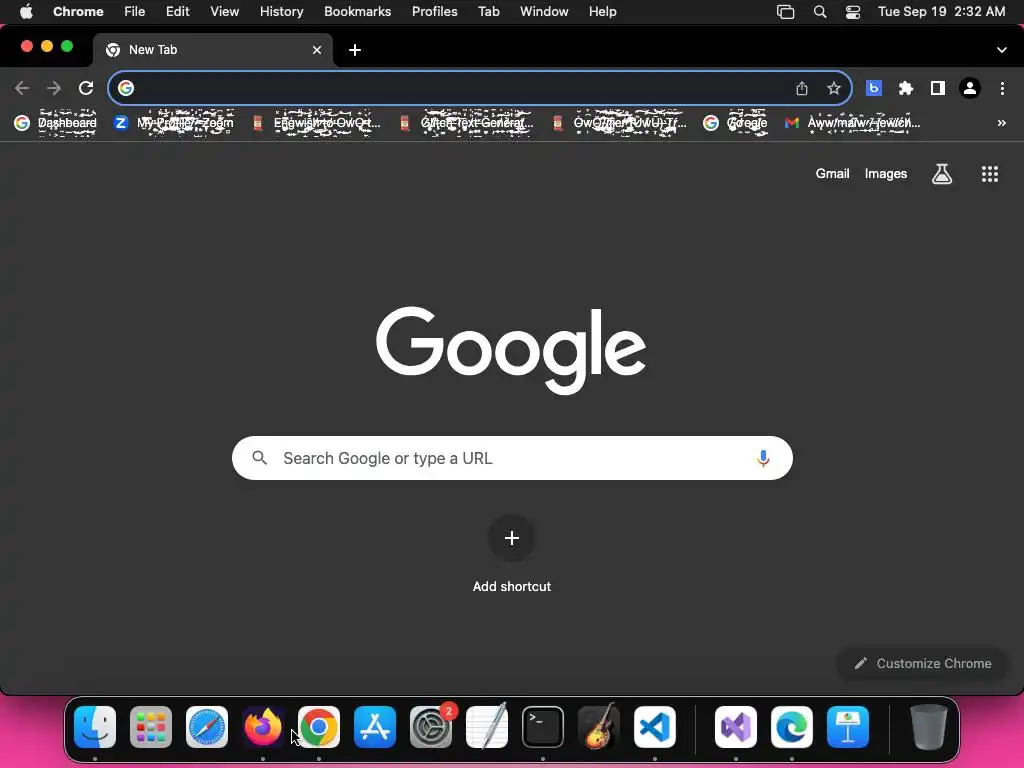The width and height of the screenshot is (1024, 768).
Task: Open the Google apps grid
Action: click(x=990, y=174)
